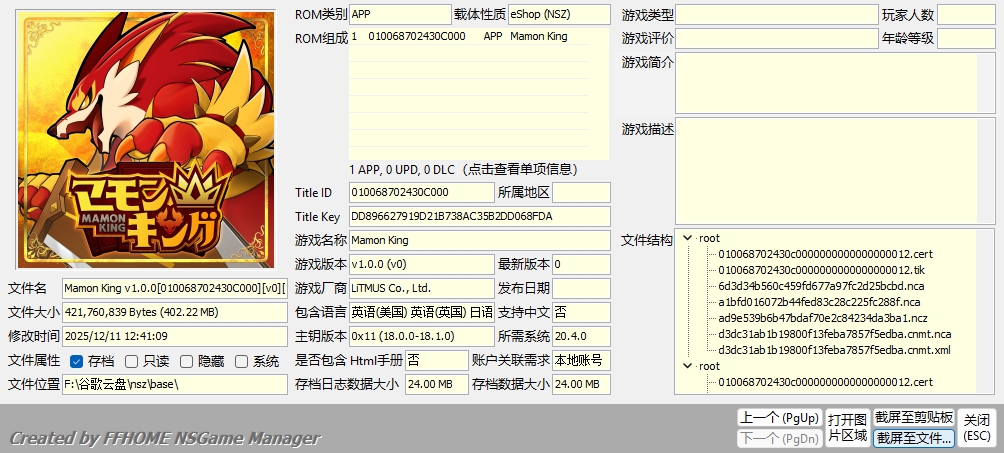Click the 支持中文 field showing 否
The image size is (1004, 453).
coord(581,312)
